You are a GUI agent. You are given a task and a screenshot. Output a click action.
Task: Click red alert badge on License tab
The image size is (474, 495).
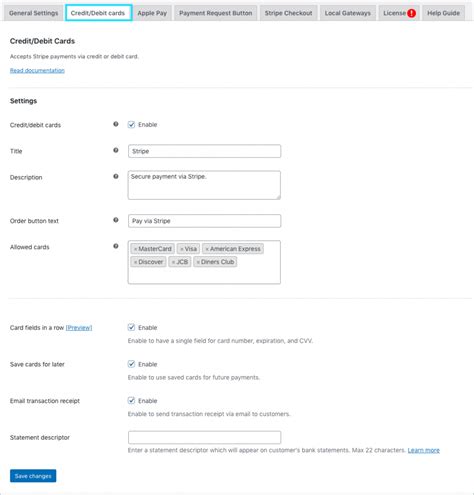click(x=412, y=13)
